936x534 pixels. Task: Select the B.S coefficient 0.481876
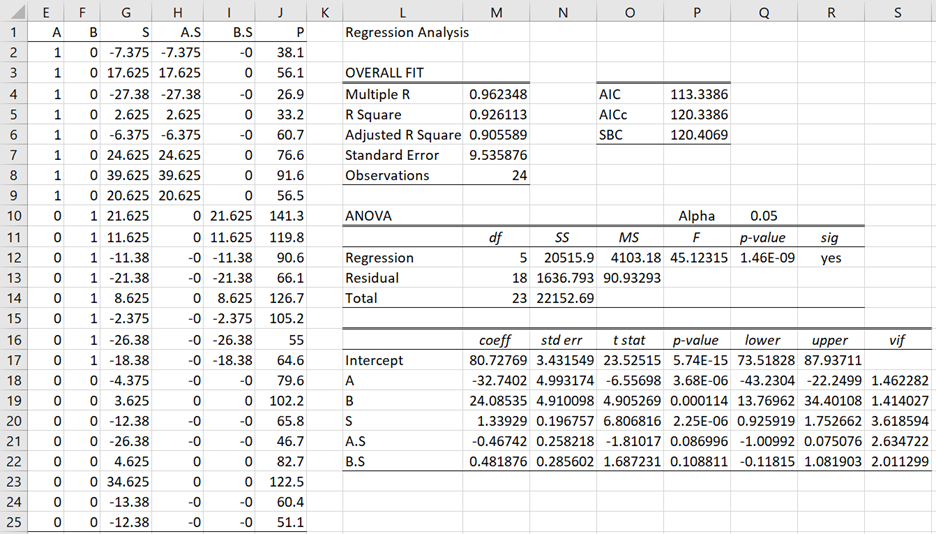[x=498, y=462]
